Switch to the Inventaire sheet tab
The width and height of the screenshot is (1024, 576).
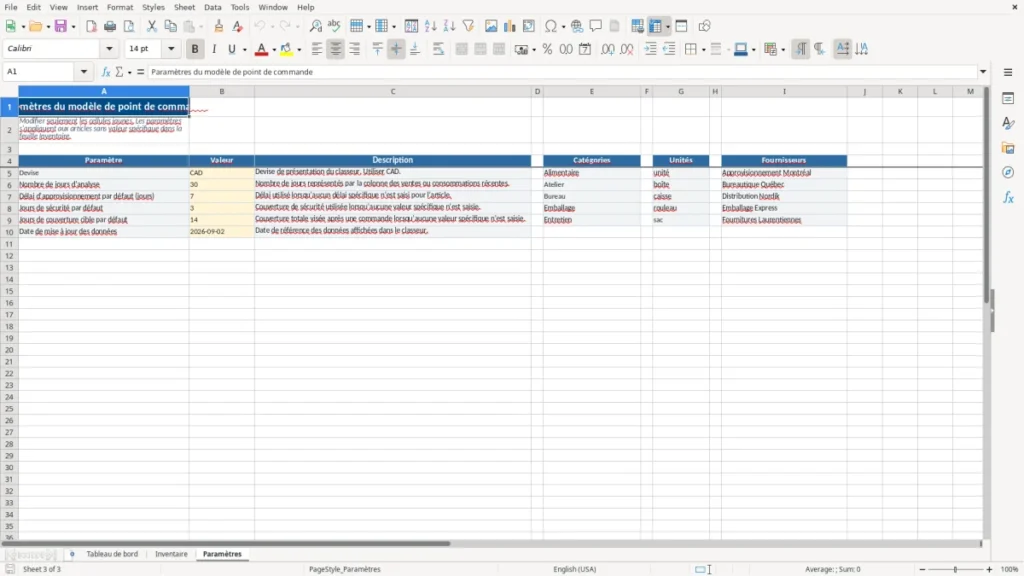[171, 554]
